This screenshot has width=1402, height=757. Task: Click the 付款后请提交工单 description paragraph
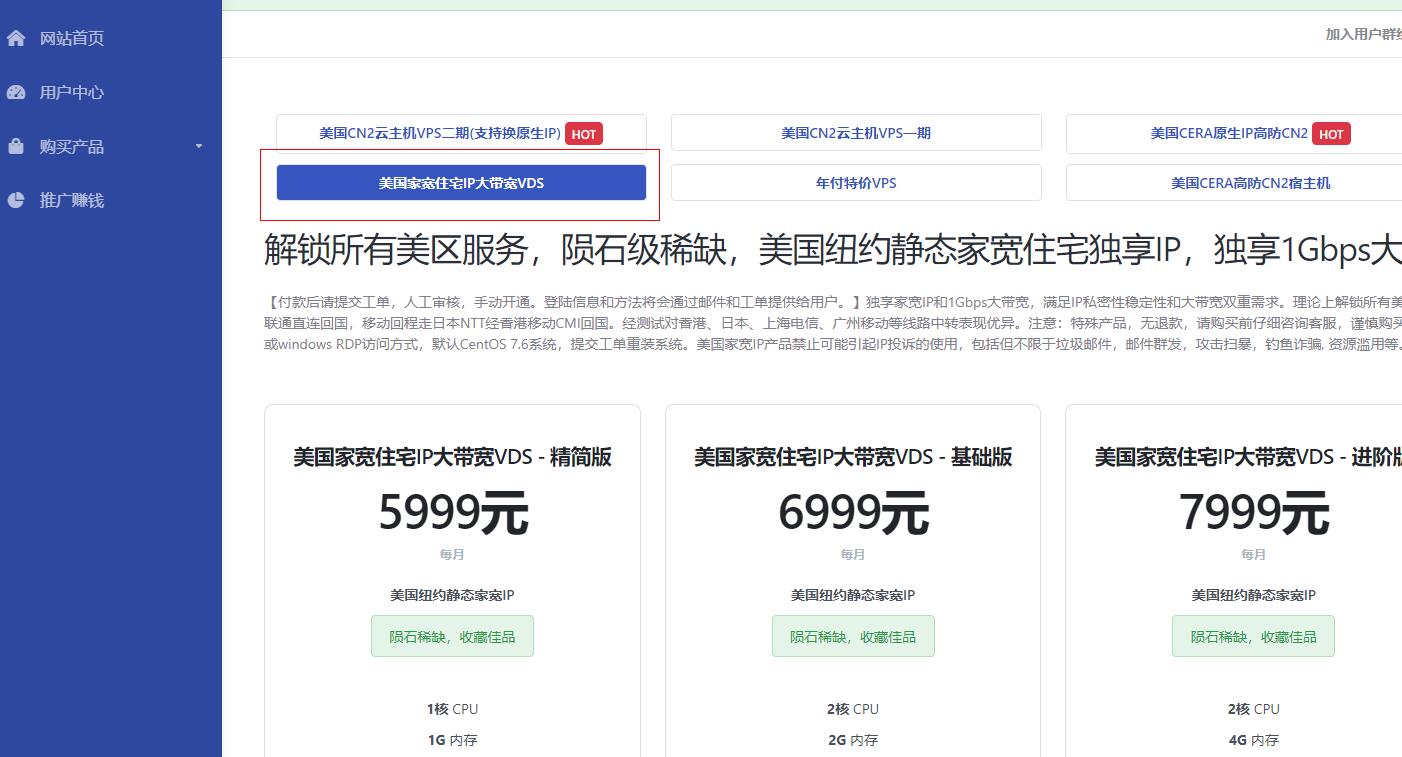833,323
